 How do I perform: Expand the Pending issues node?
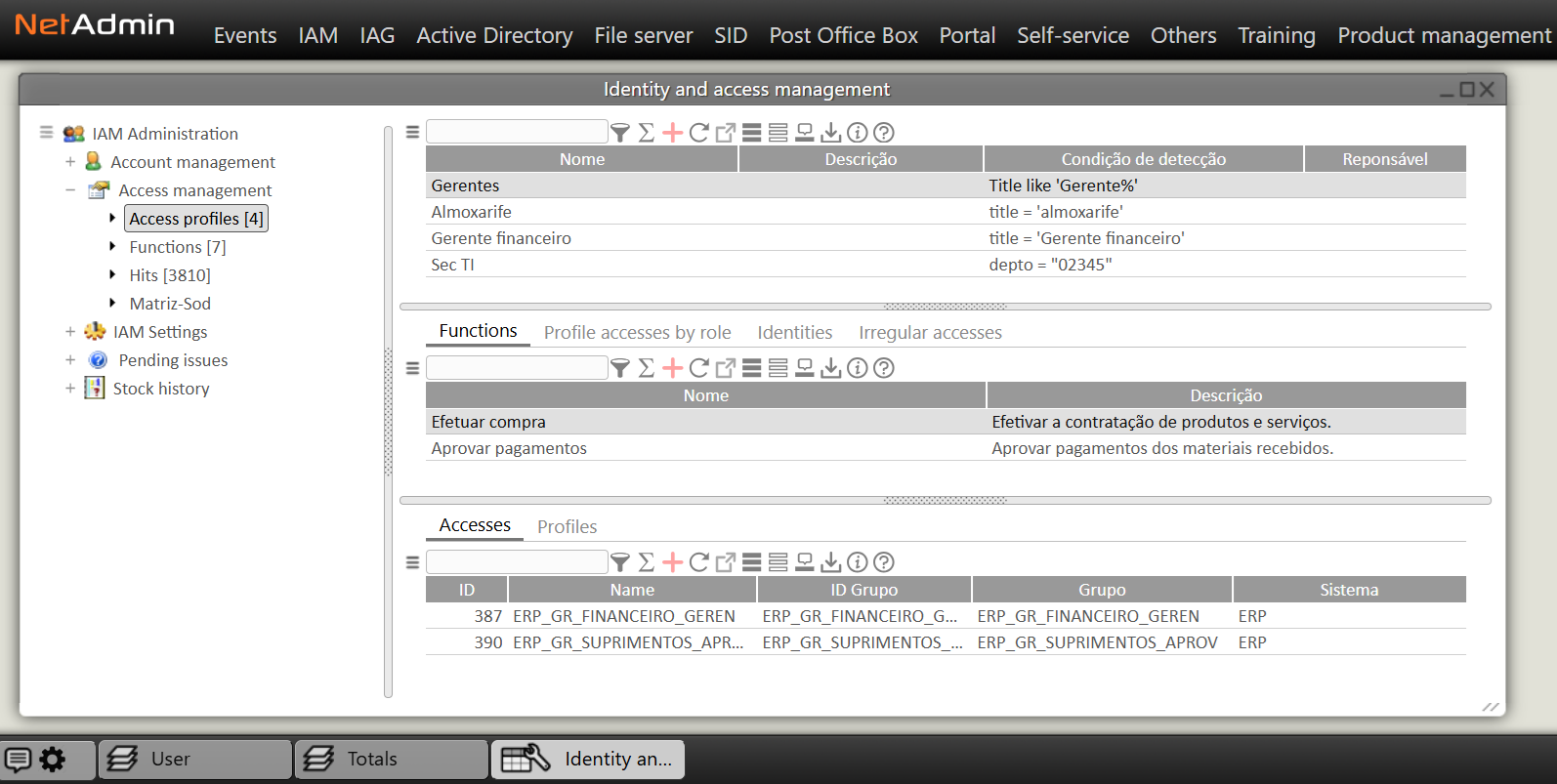[x=70, y=360]
